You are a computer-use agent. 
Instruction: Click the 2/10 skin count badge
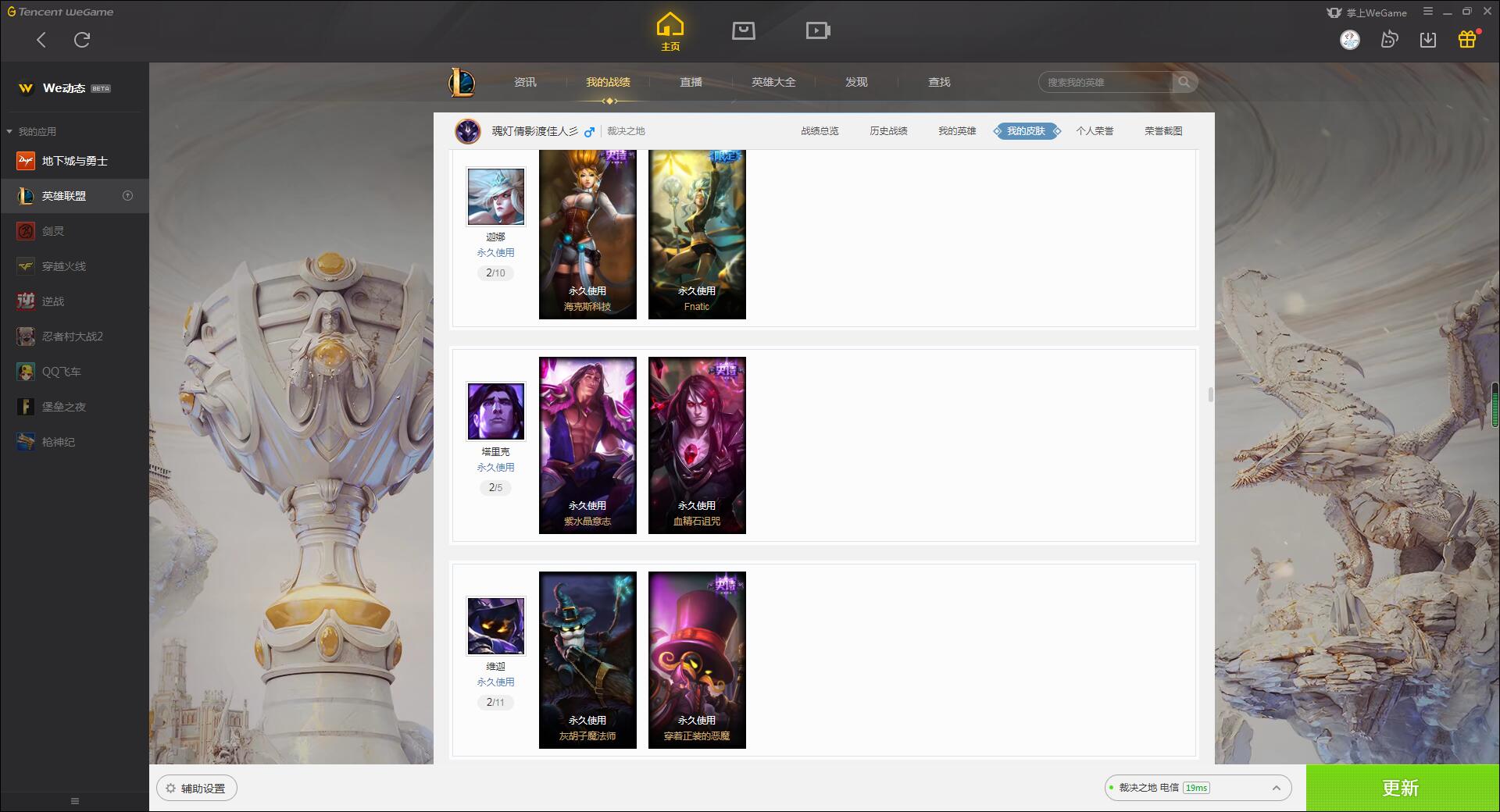coord(496,272)
